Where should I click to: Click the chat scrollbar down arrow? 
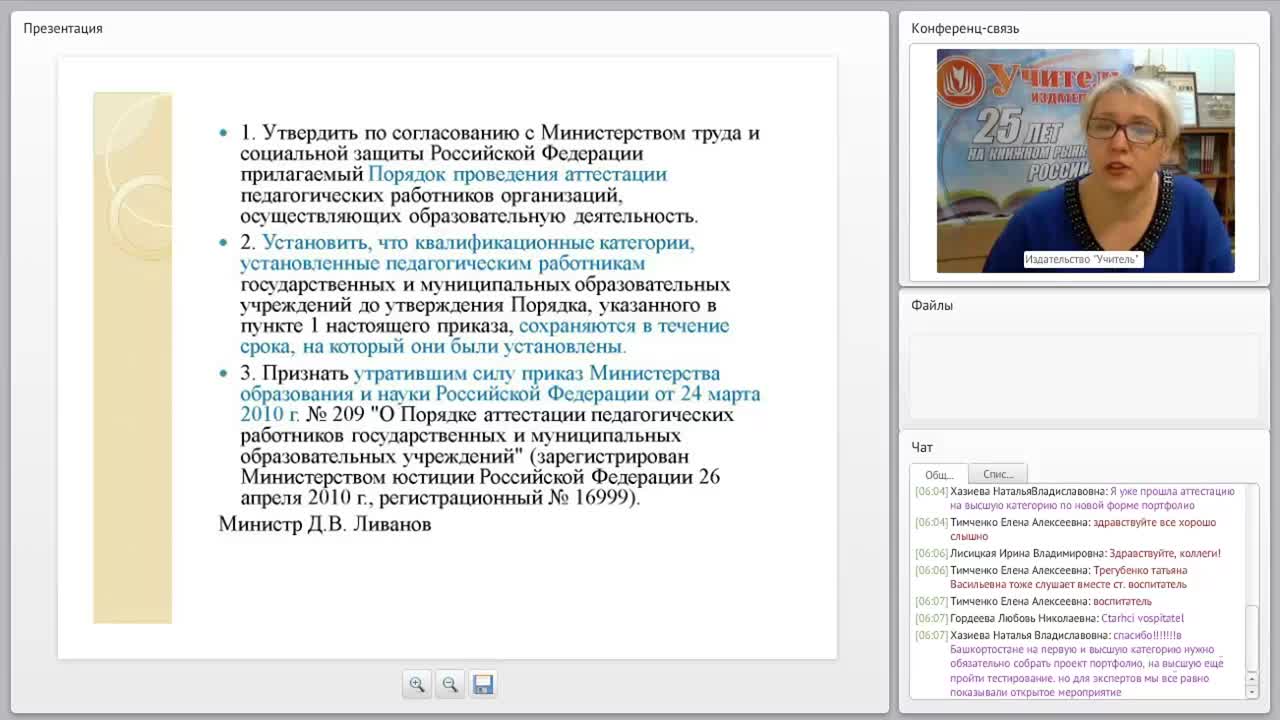(1252, 692)
